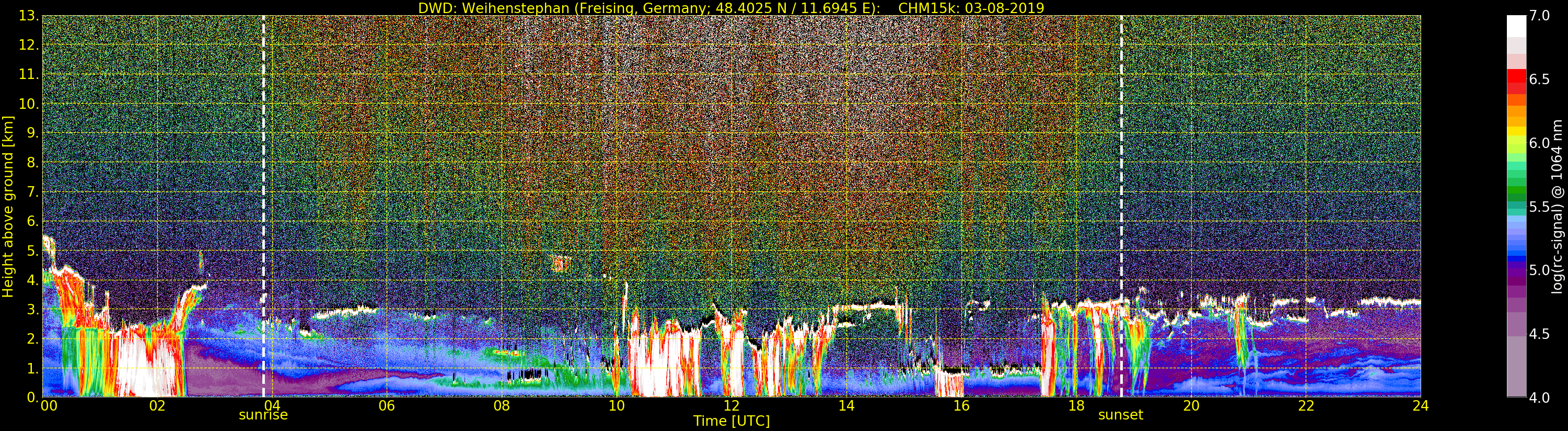
Task: Click the y-axis tick label "7."
Action: point(33,192)
